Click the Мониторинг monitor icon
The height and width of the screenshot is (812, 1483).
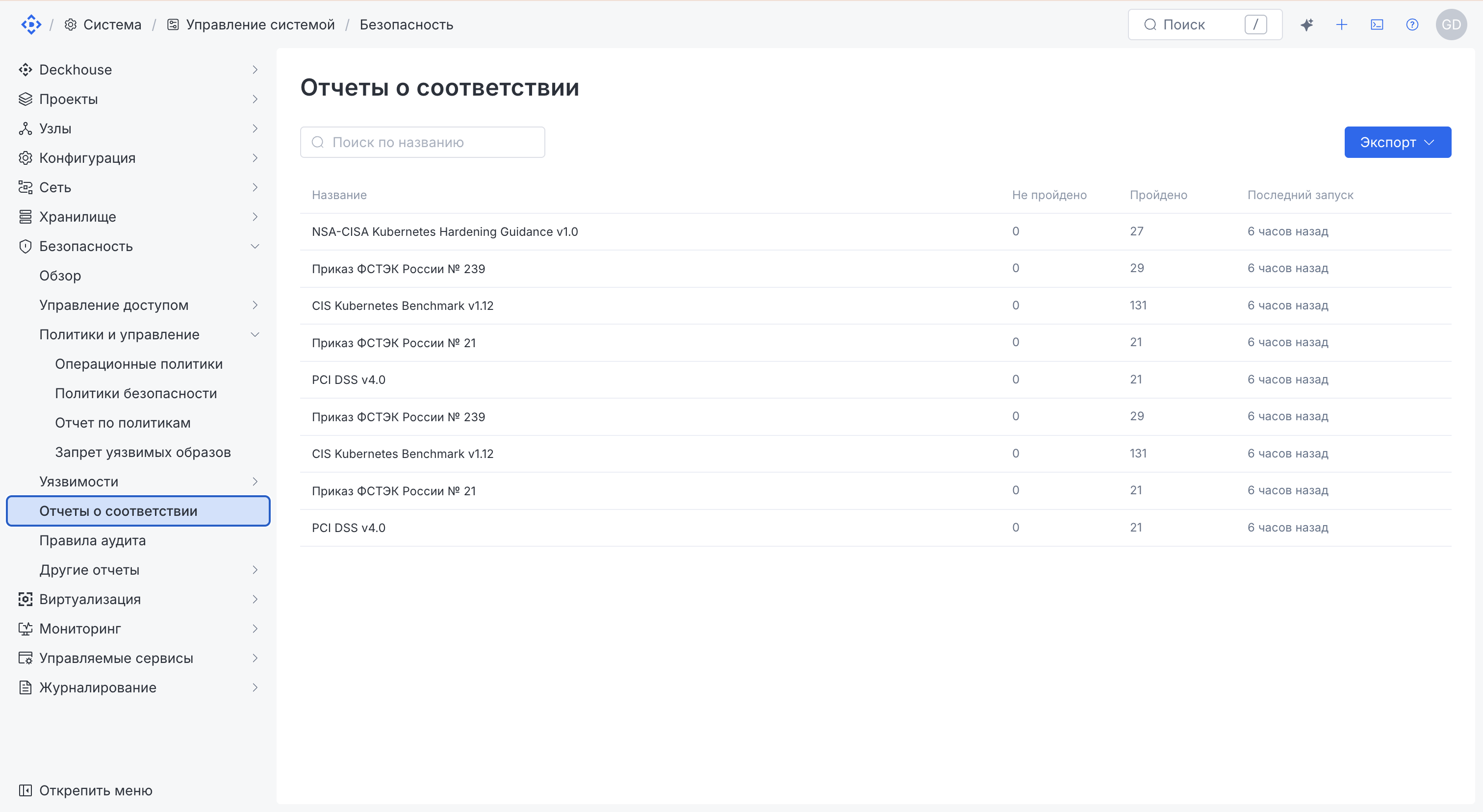[x=26, y=629]
